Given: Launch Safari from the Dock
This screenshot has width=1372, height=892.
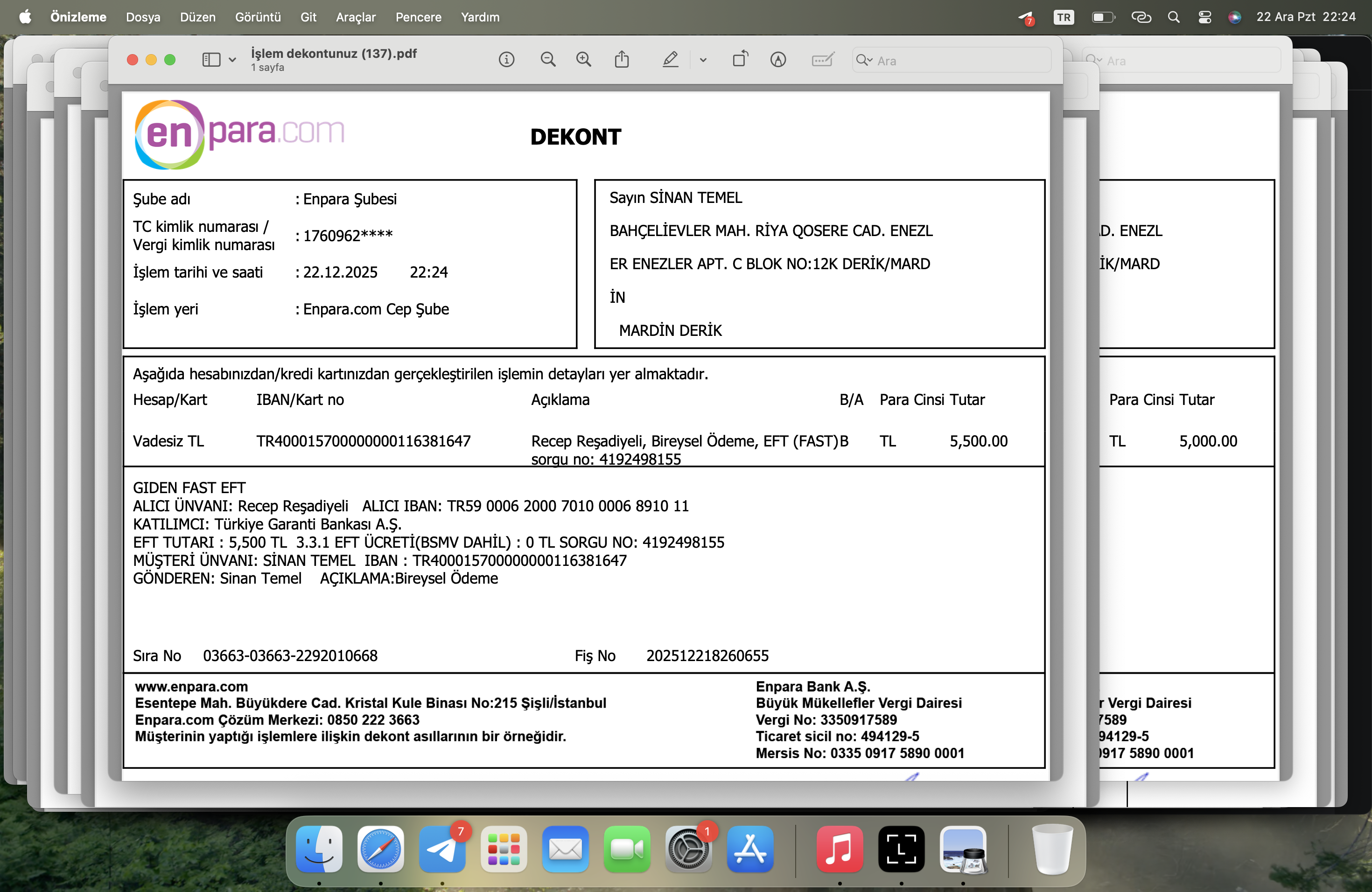Looking at the screenshot, I should click(x=380, y=849).
